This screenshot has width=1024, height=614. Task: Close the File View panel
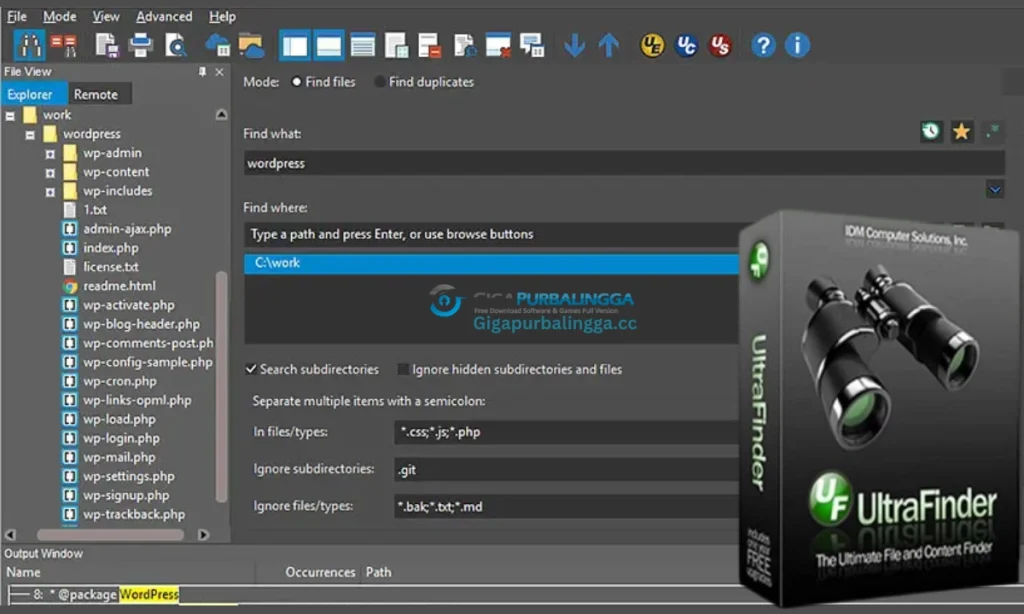point(219,72)
